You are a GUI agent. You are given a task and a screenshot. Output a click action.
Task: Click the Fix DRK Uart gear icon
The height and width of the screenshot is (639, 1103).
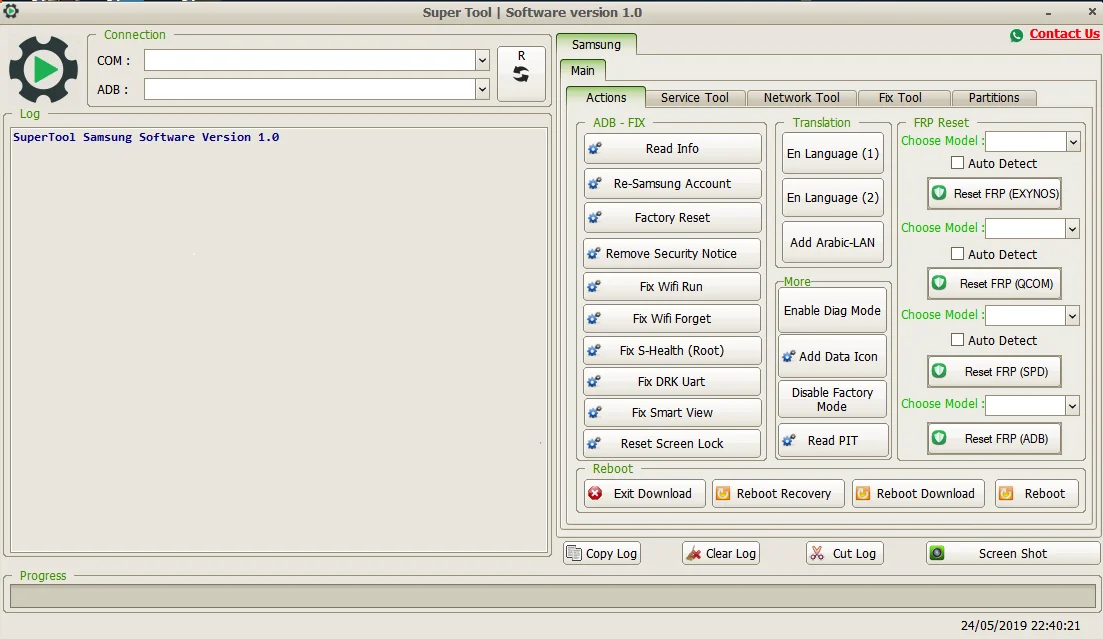(x=594, y=381)
